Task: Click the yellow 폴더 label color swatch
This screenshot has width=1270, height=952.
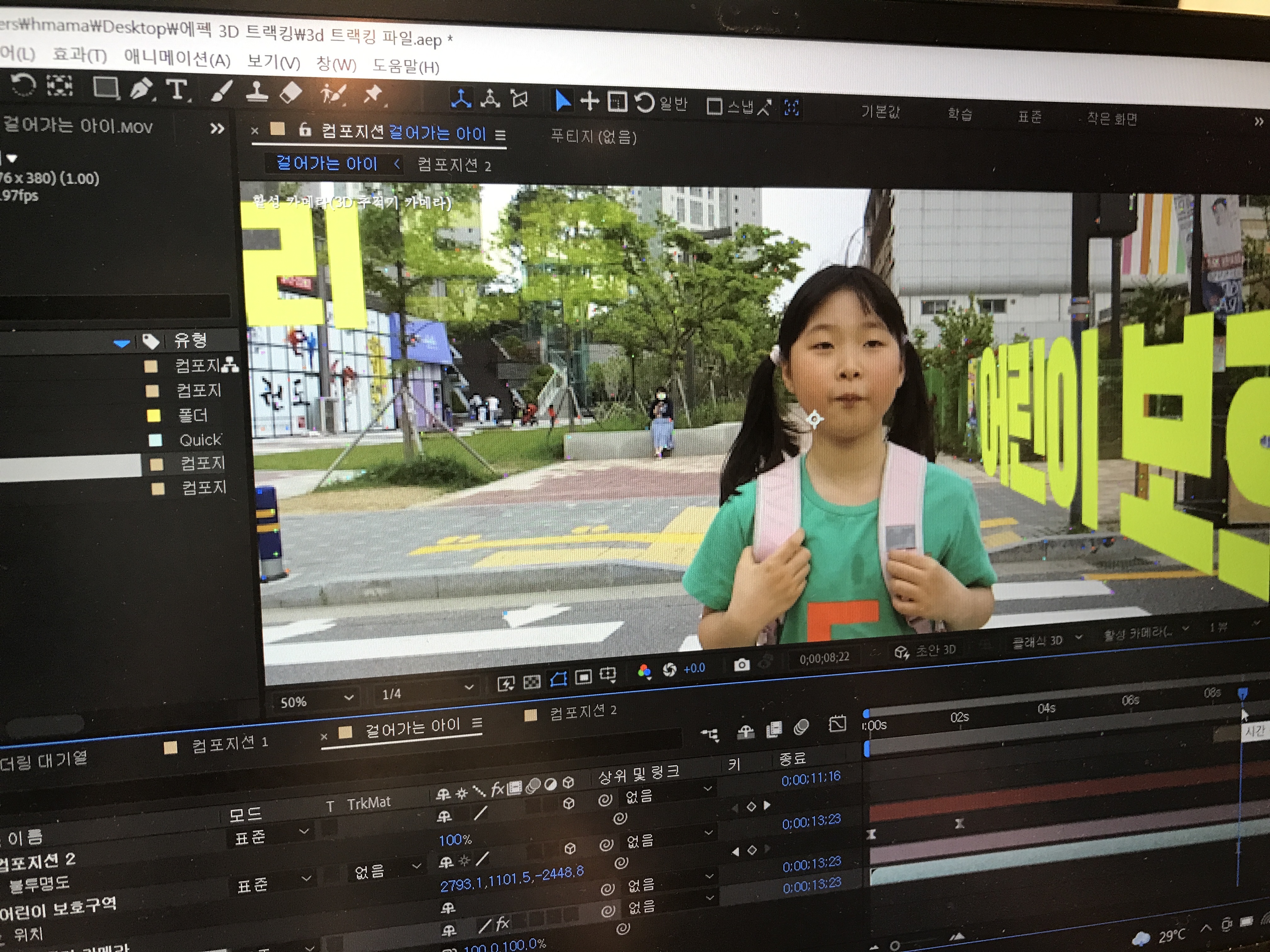Action: coord(153,416)
